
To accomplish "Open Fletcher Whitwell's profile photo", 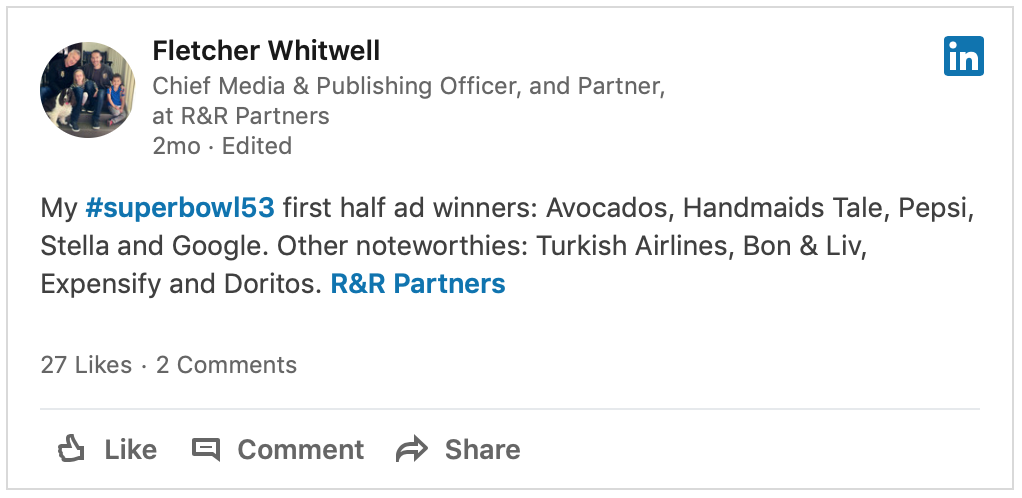I will [x=87, y=89].
